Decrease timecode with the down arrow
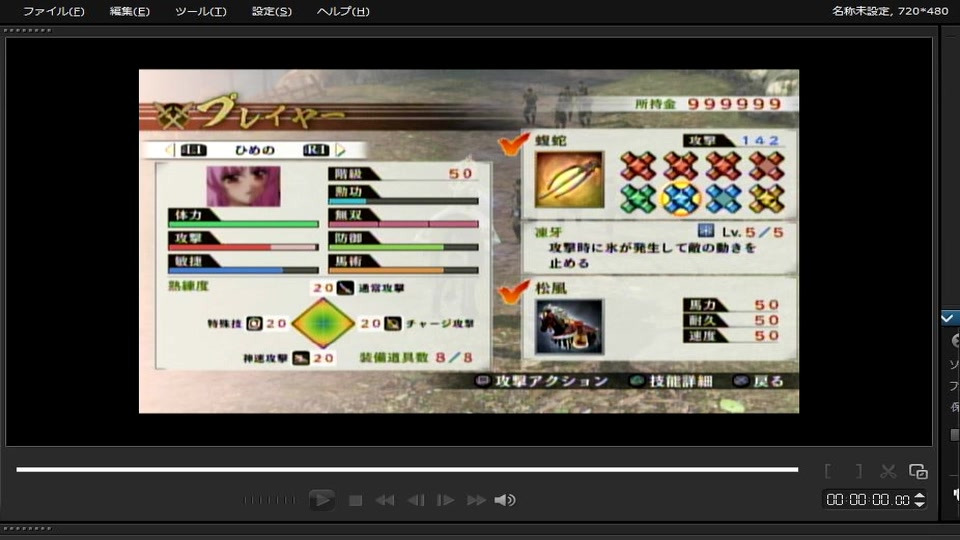 click(x=920, y=504)
